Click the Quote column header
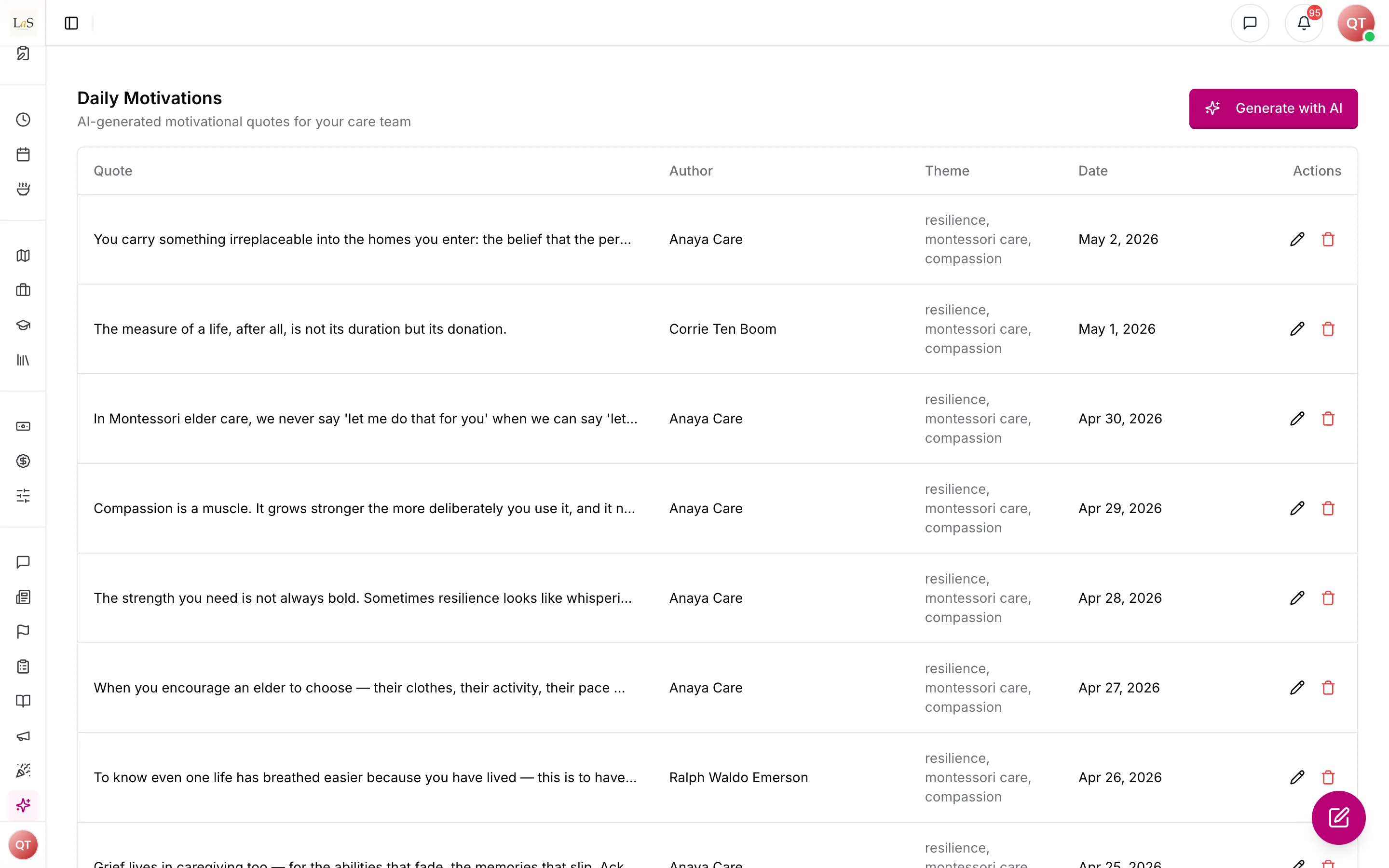1389x868 pixels. pyautogui.click(x=113, y=171)
